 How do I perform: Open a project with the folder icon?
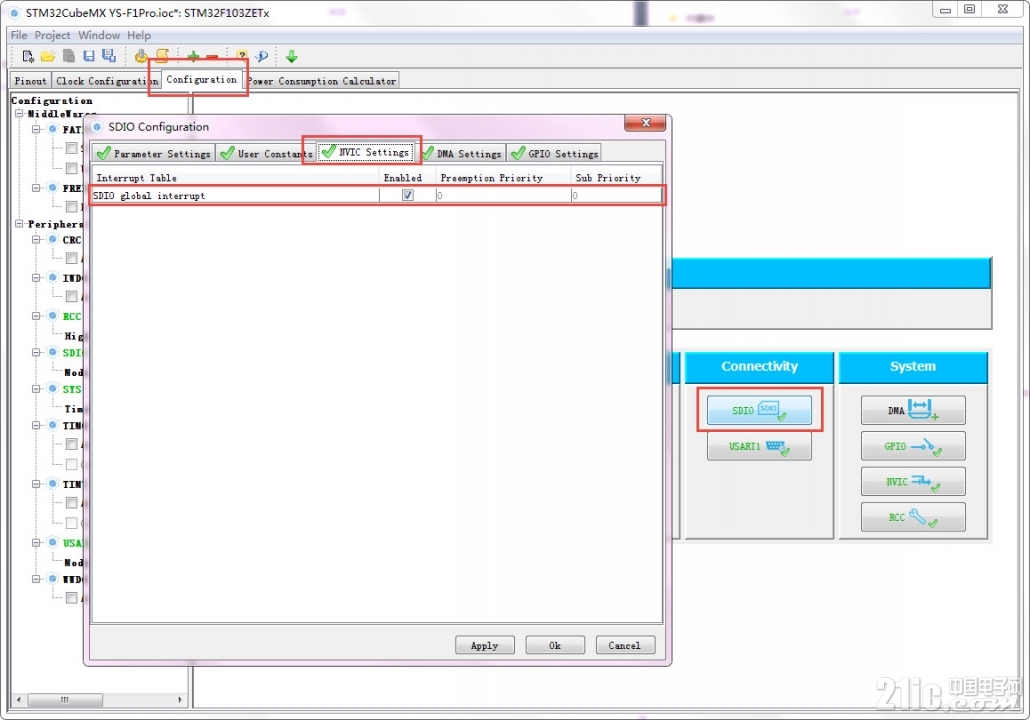(48, 56)
